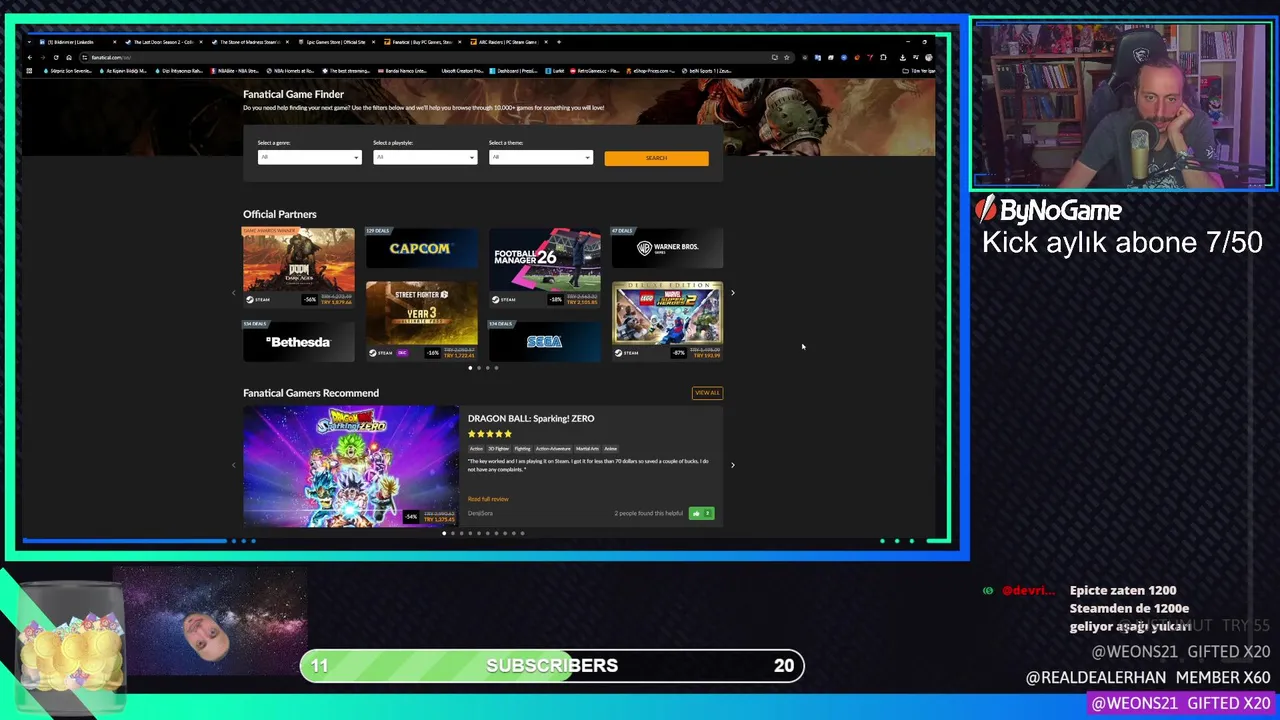Open the Street Fighter 6 Year 3 card
This screenshot has width=1280, height=720.
point(421,320)
